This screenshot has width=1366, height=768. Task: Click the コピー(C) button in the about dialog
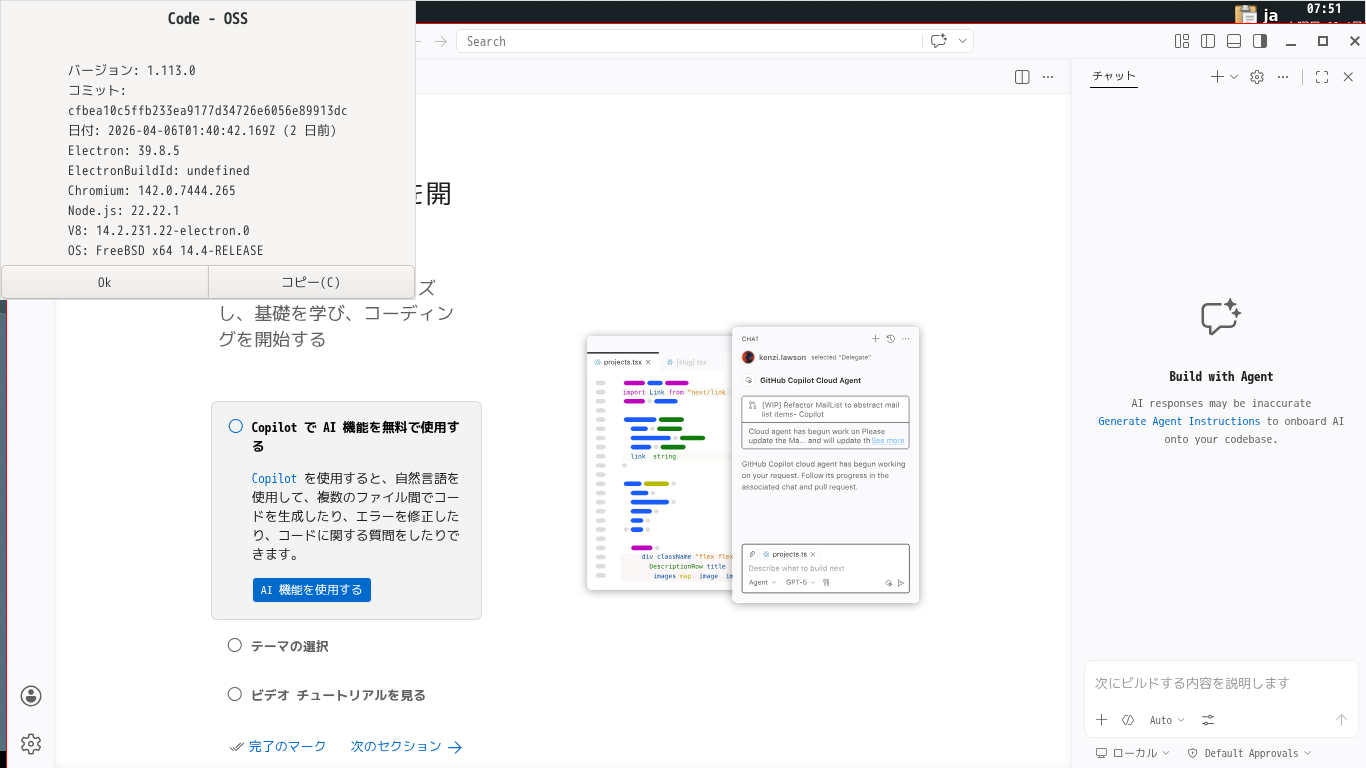click(x=311, y=282)
